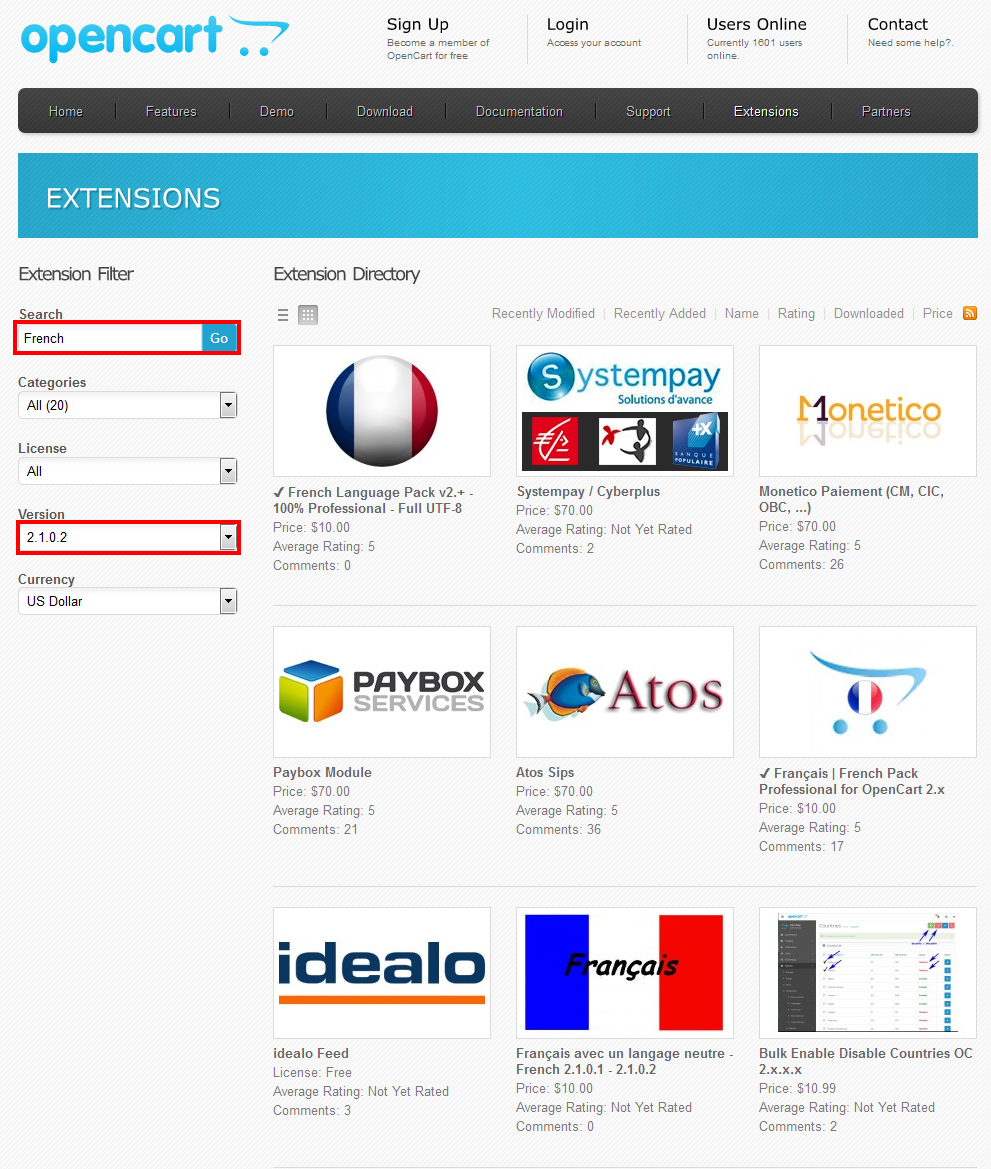
Task: Open the Atos fish logo thumbnail
Action: pos(625,692)
